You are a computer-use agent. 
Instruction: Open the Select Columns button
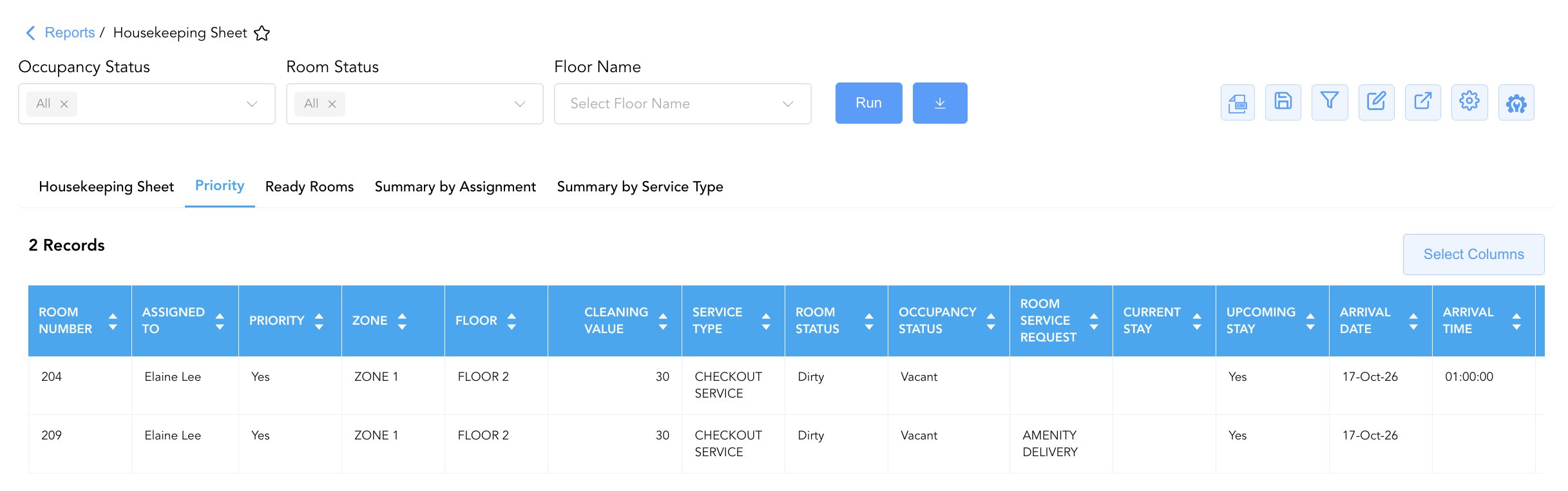(1474, 255)
